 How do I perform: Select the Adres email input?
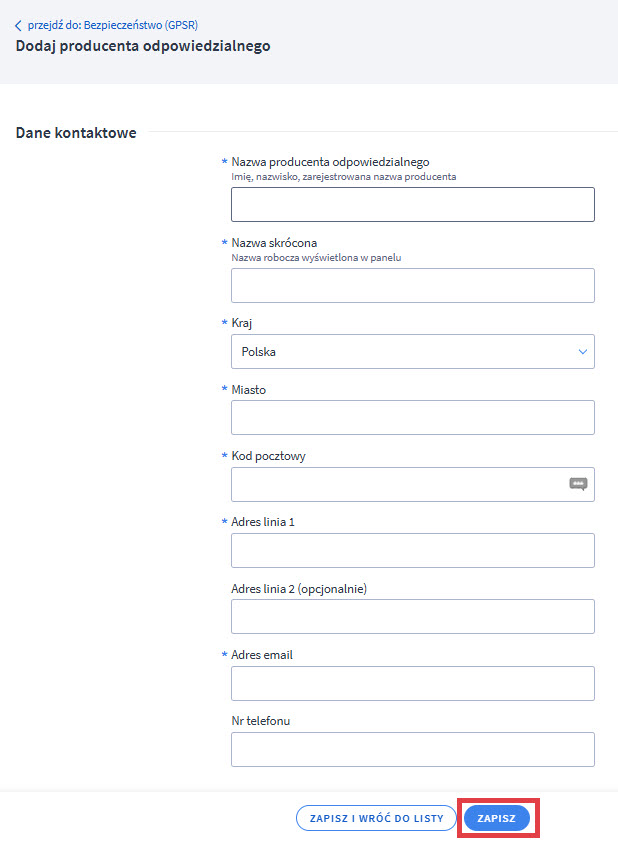413,684
